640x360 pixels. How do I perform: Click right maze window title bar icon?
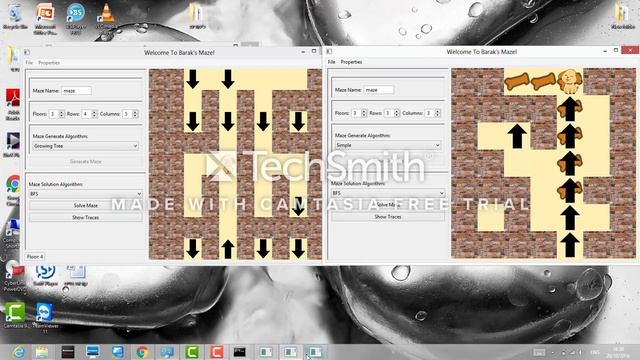click(x=329, y=51)
